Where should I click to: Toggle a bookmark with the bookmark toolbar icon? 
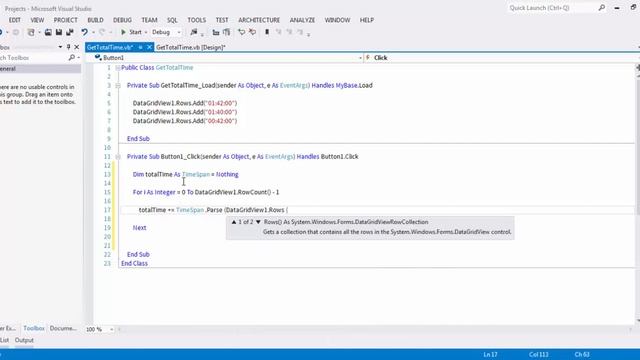click(x=267, y=32)
